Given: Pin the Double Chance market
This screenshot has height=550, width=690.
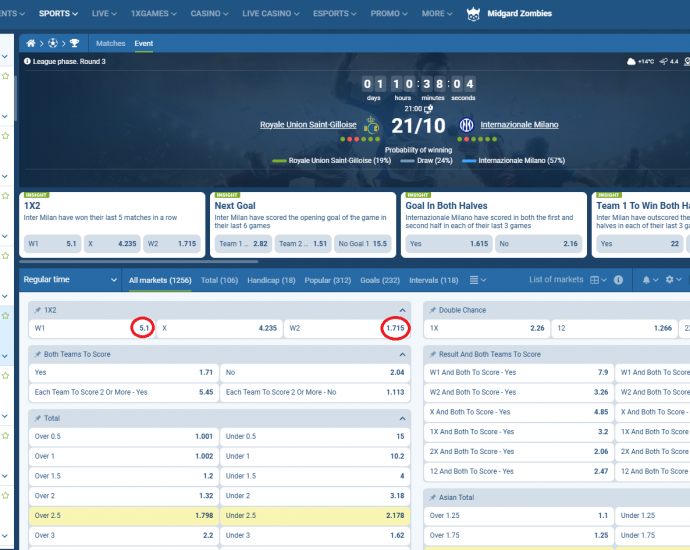Looking at the screenshot, I should click(433, 310).
